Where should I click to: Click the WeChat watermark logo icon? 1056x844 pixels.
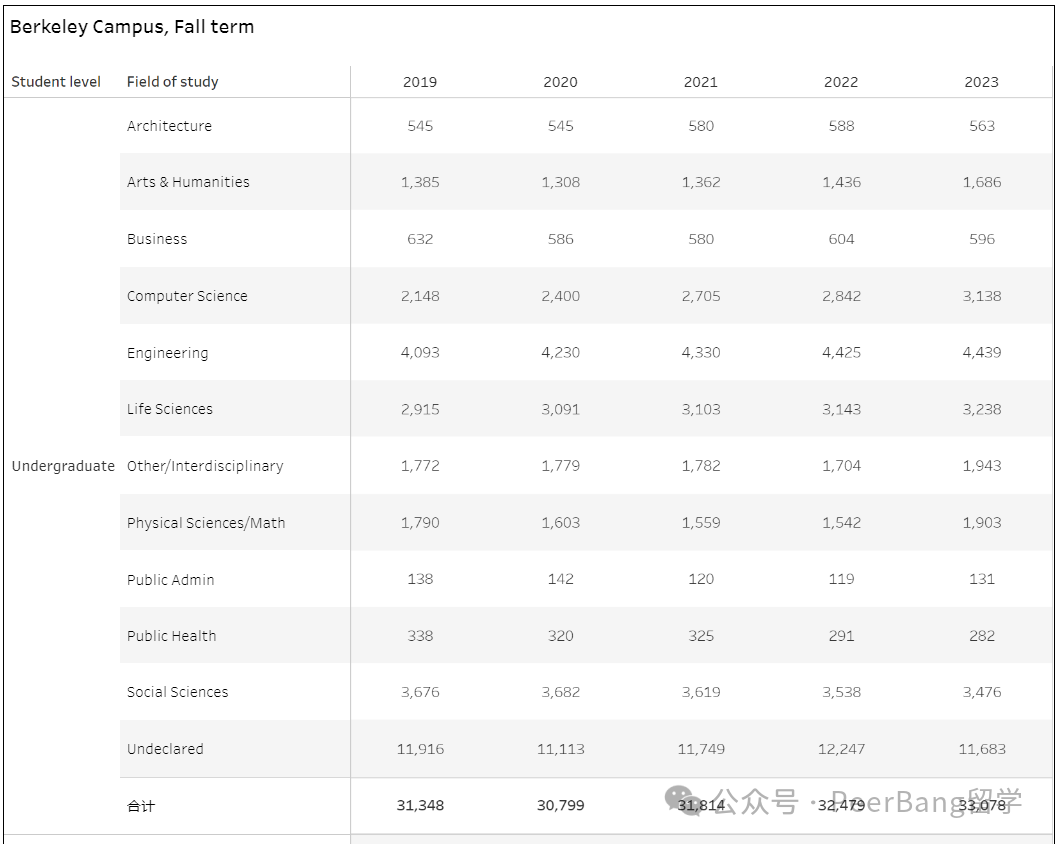pyautogui.click(x=684, y=800)
